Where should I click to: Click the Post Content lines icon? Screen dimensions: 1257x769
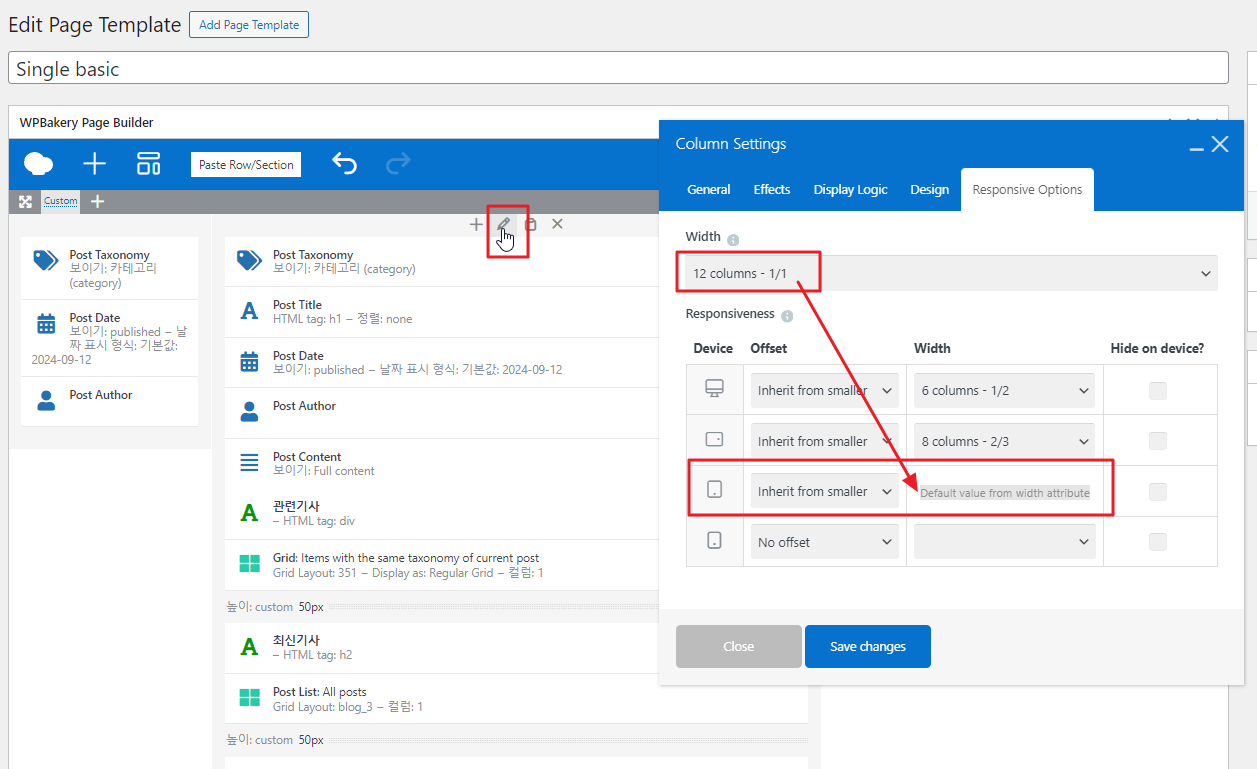tap(249, 463)
